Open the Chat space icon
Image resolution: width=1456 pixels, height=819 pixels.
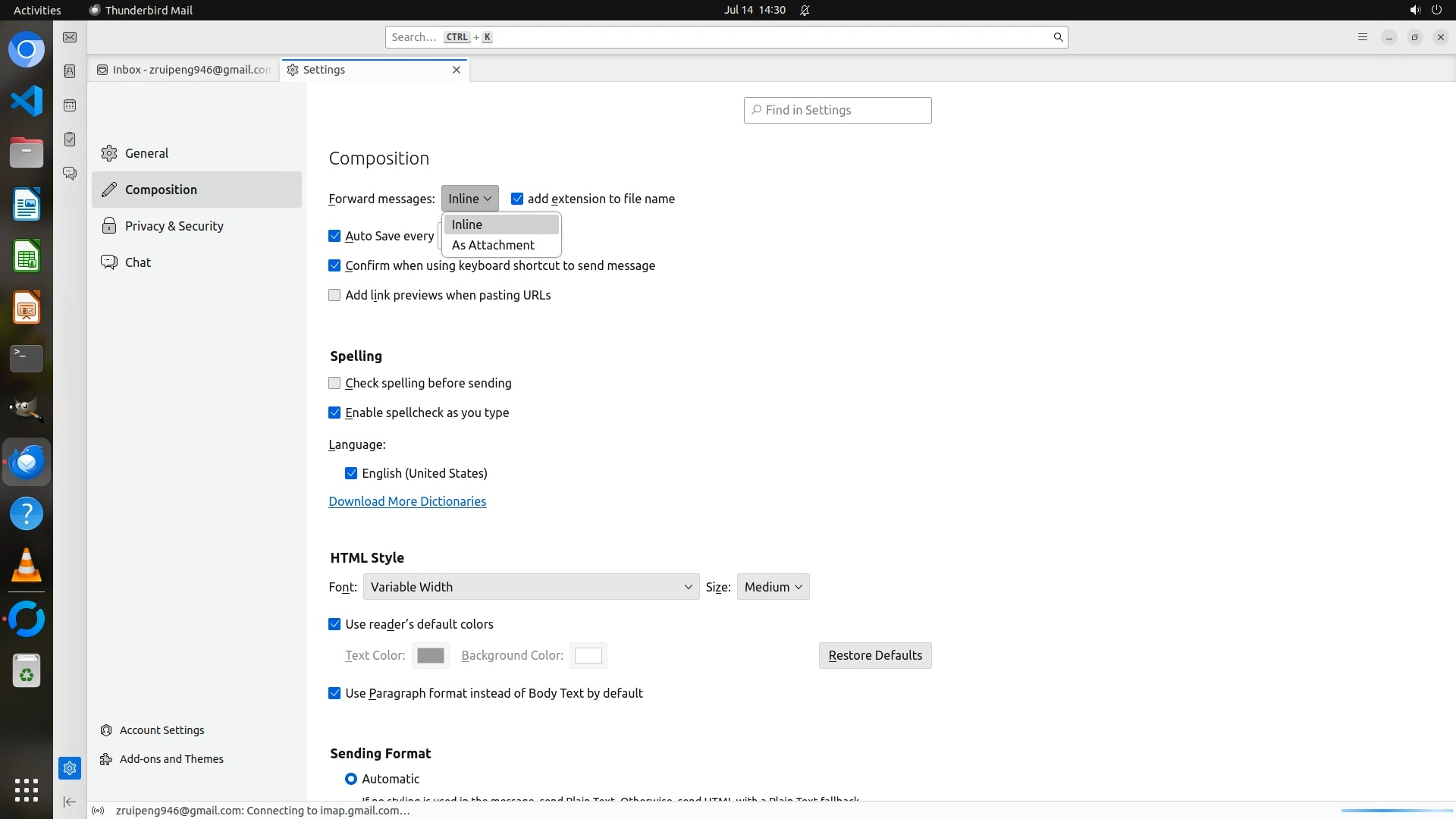(x=70, y=174)
